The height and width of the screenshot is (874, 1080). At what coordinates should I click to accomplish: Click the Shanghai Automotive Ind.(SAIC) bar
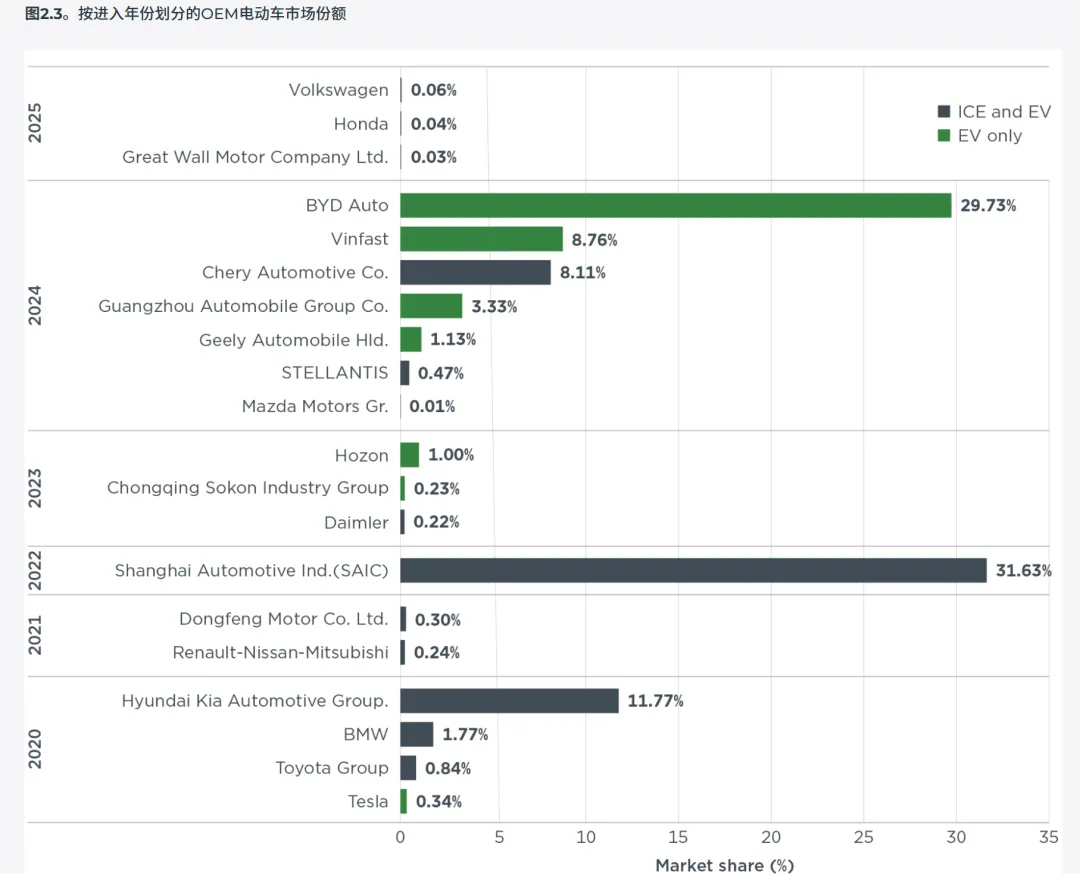click(x=694, y=570)
